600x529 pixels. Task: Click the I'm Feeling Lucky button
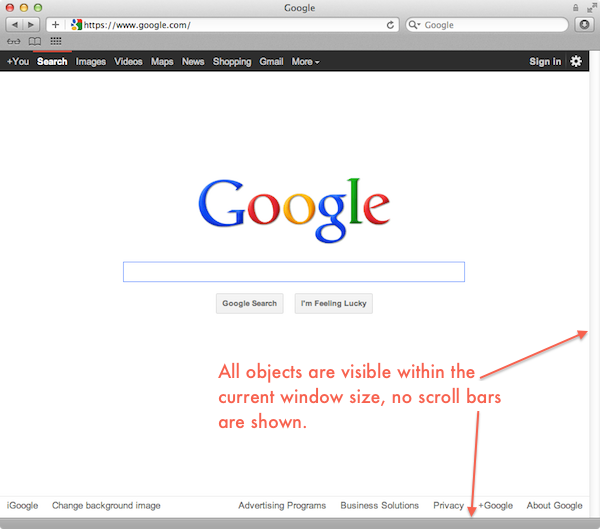pos(333,304)
